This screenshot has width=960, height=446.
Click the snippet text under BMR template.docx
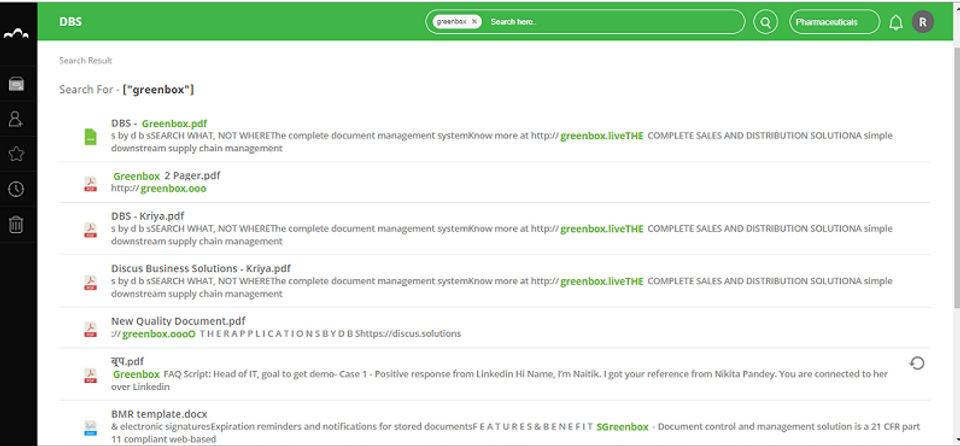pyautogui.click(x=516, y=433)
